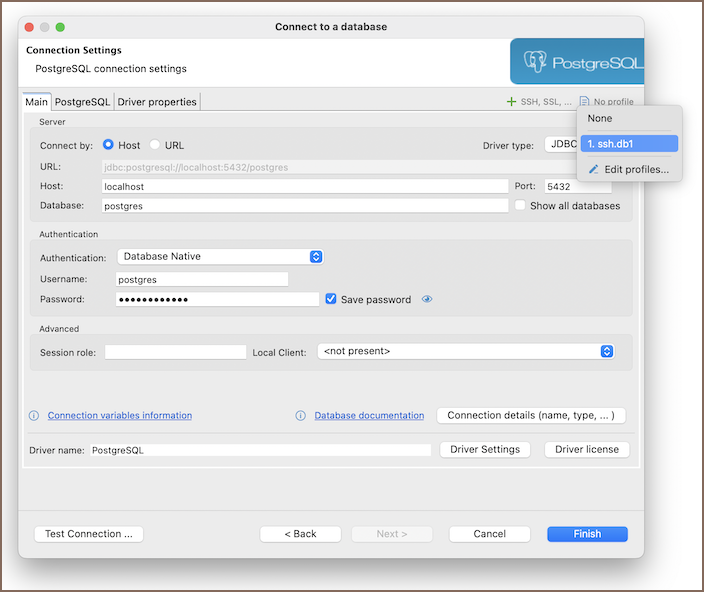
Task: Click the plus icon beside SSH, SSL
Action: pyautogui.click(x=512, y=102)
